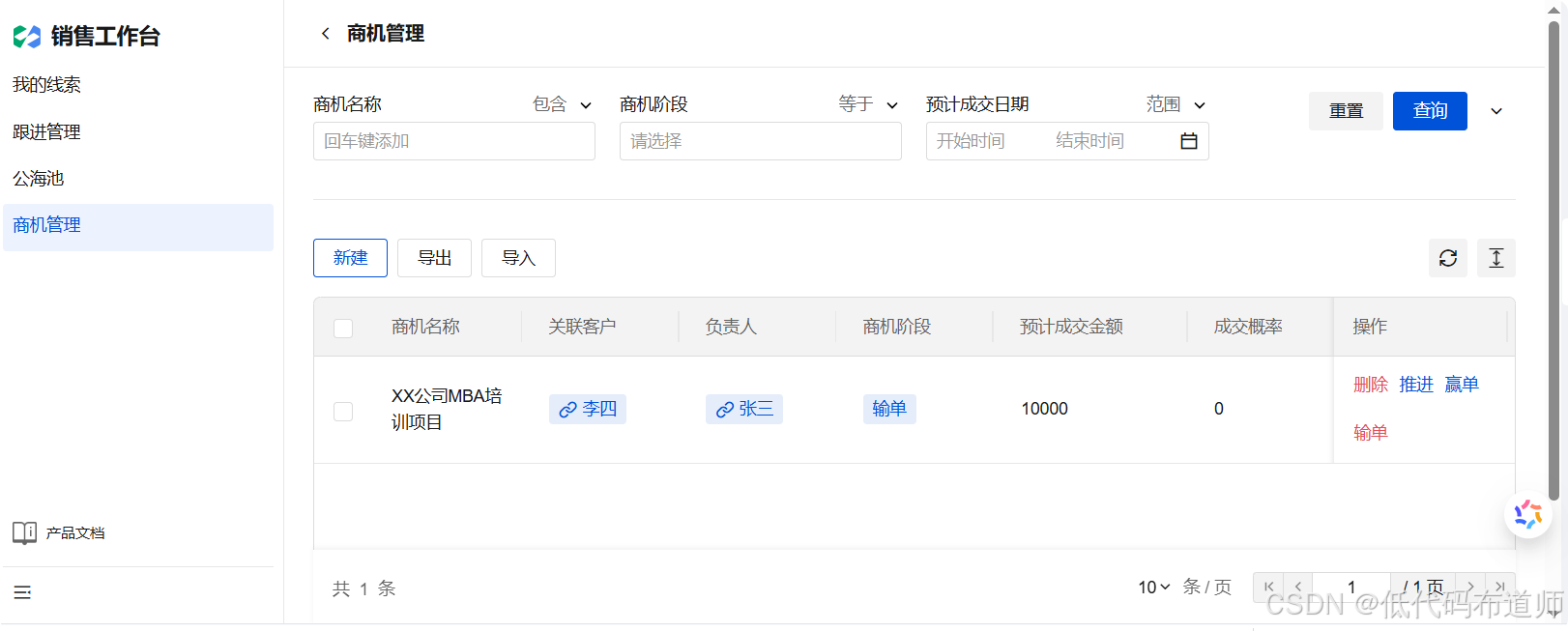Viewport: 1568px width, 631px height.
Task: Click the 10000 amount cell
Action: click(1045, 409)
